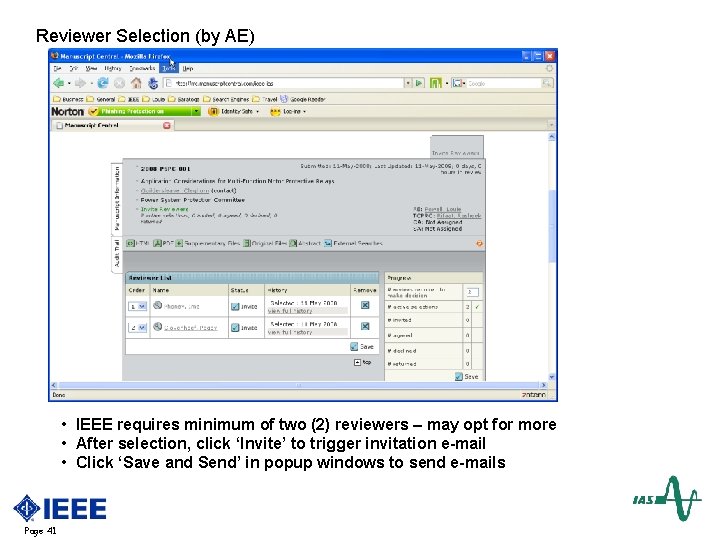Click the Firefox Forward arrow button

point(80,83)
